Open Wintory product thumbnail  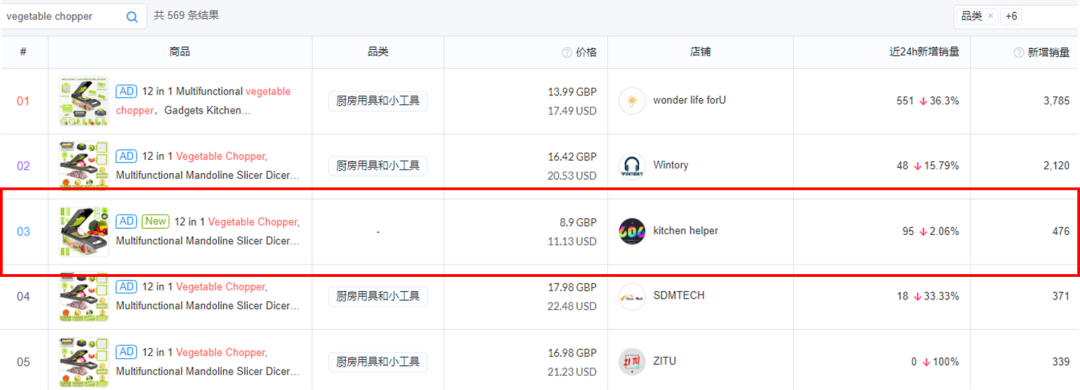[83, 165]
